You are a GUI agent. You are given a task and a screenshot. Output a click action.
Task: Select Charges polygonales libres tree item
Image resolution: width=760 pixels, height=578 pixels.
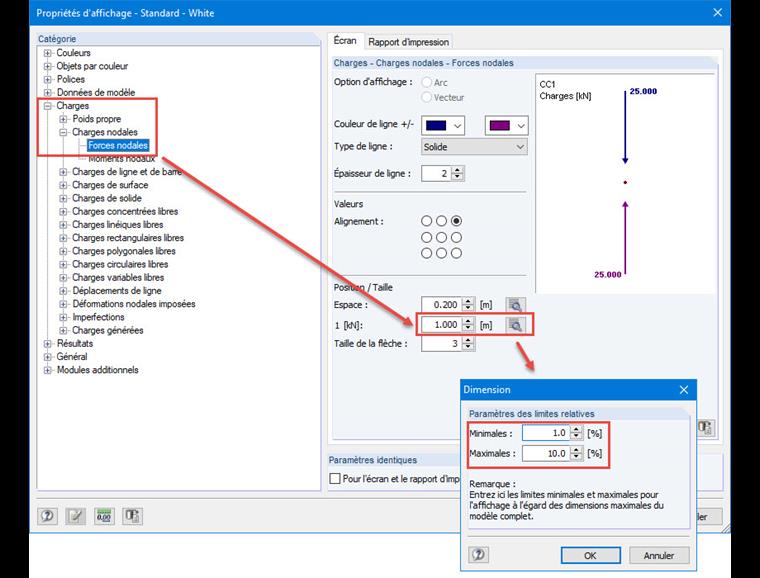(x=124, y=251)
